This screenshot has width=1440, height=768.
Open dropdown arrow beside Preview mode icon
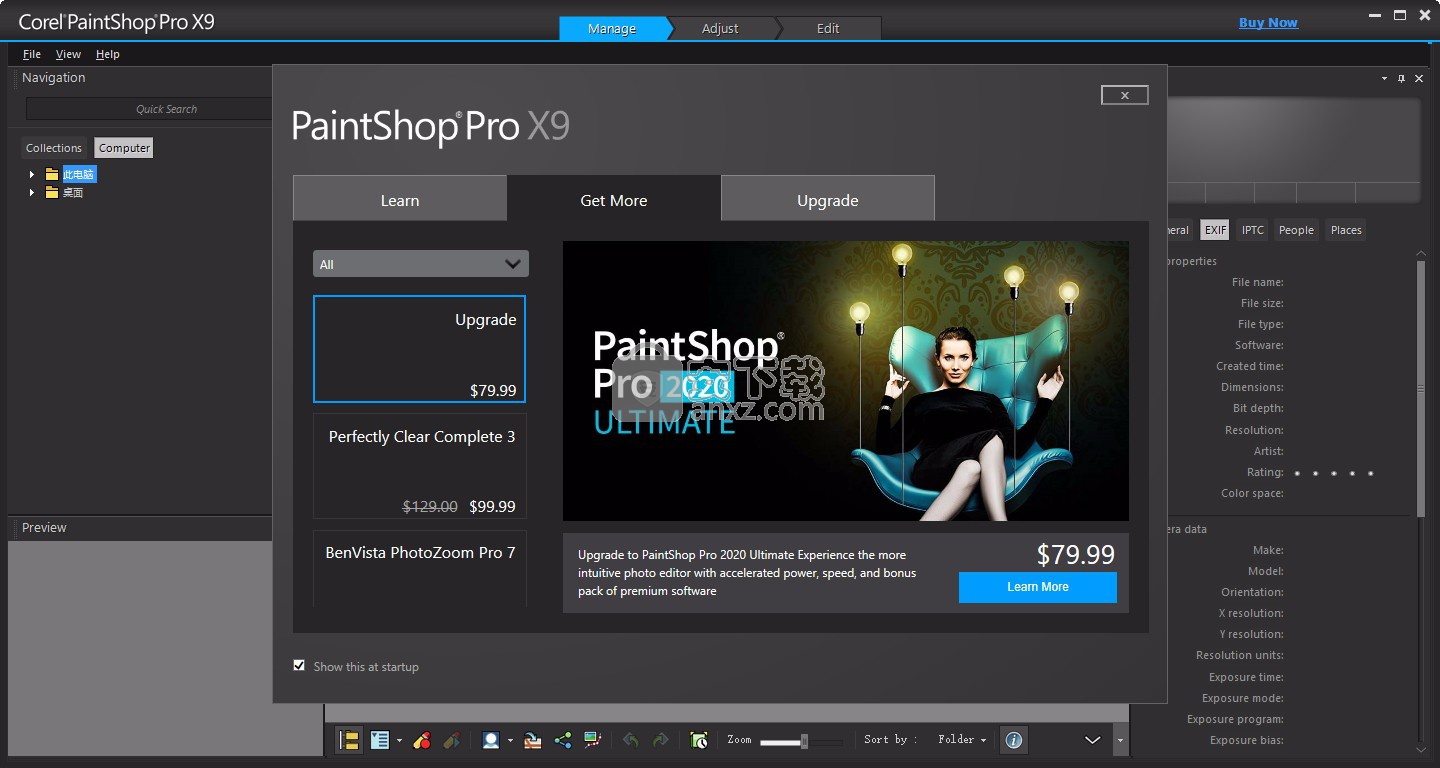pos(399,741)
